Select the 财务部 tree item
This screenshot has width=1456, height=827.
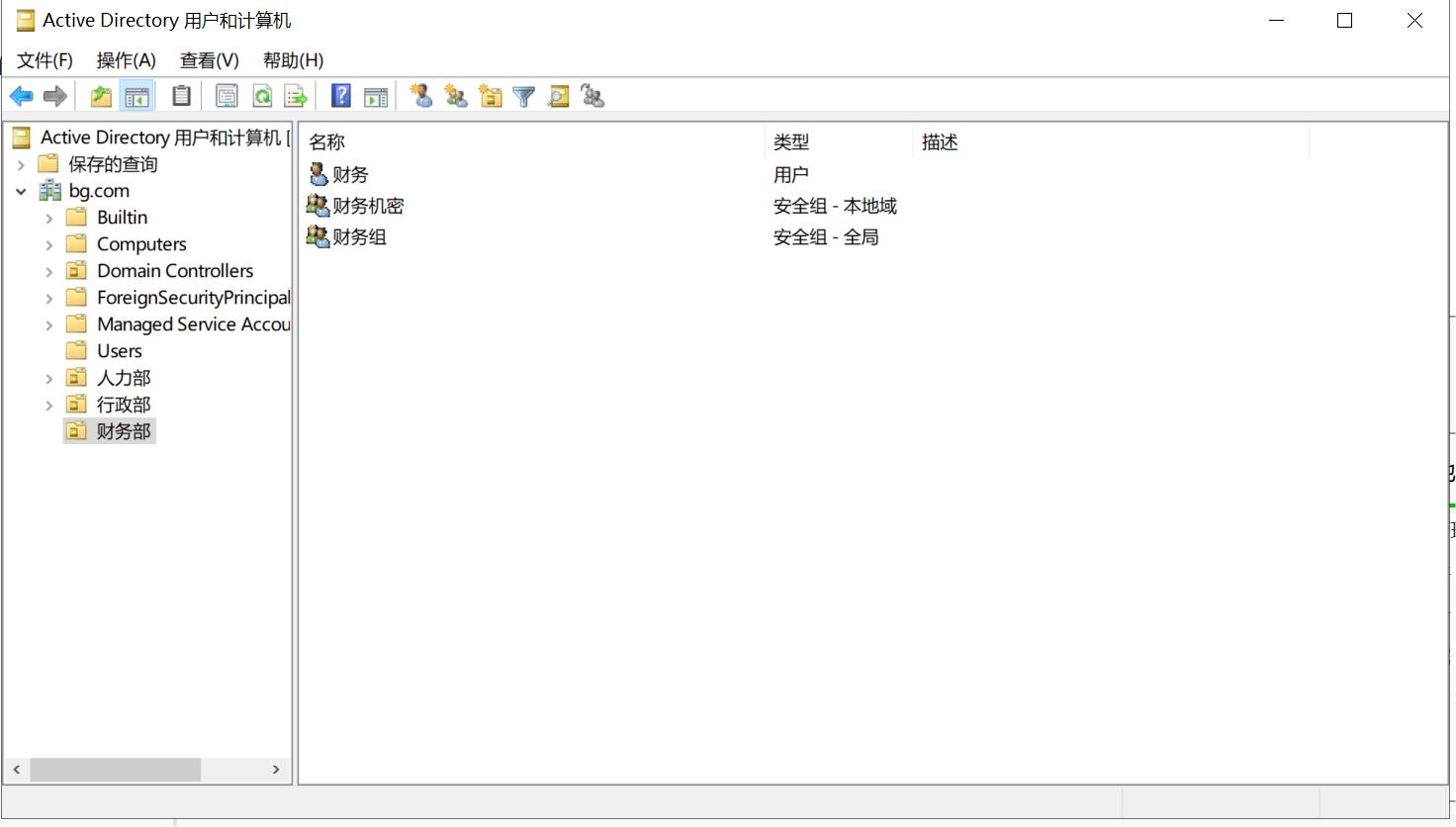tap(124, 431)
